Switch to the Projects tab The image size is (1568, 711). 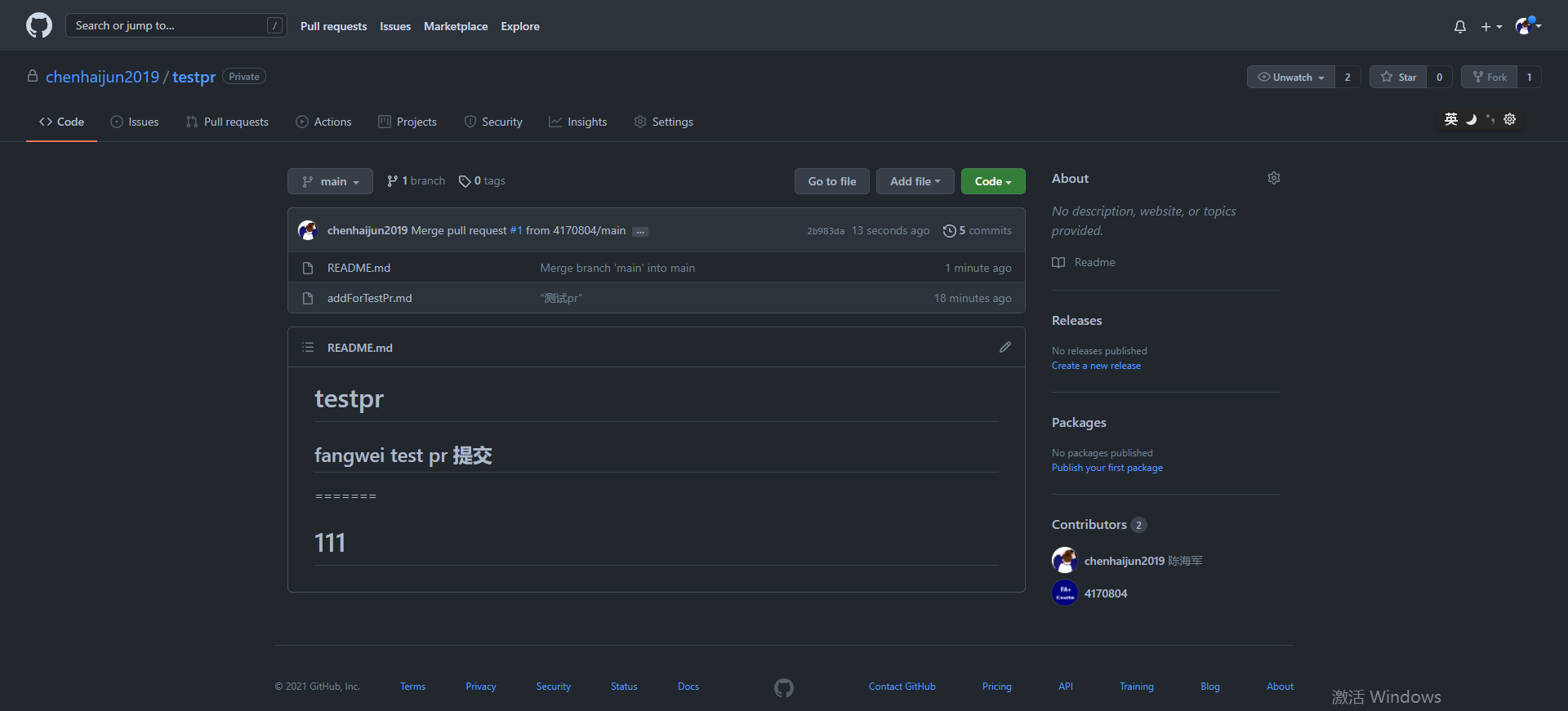pyautogui.click(x=408, y=122)
